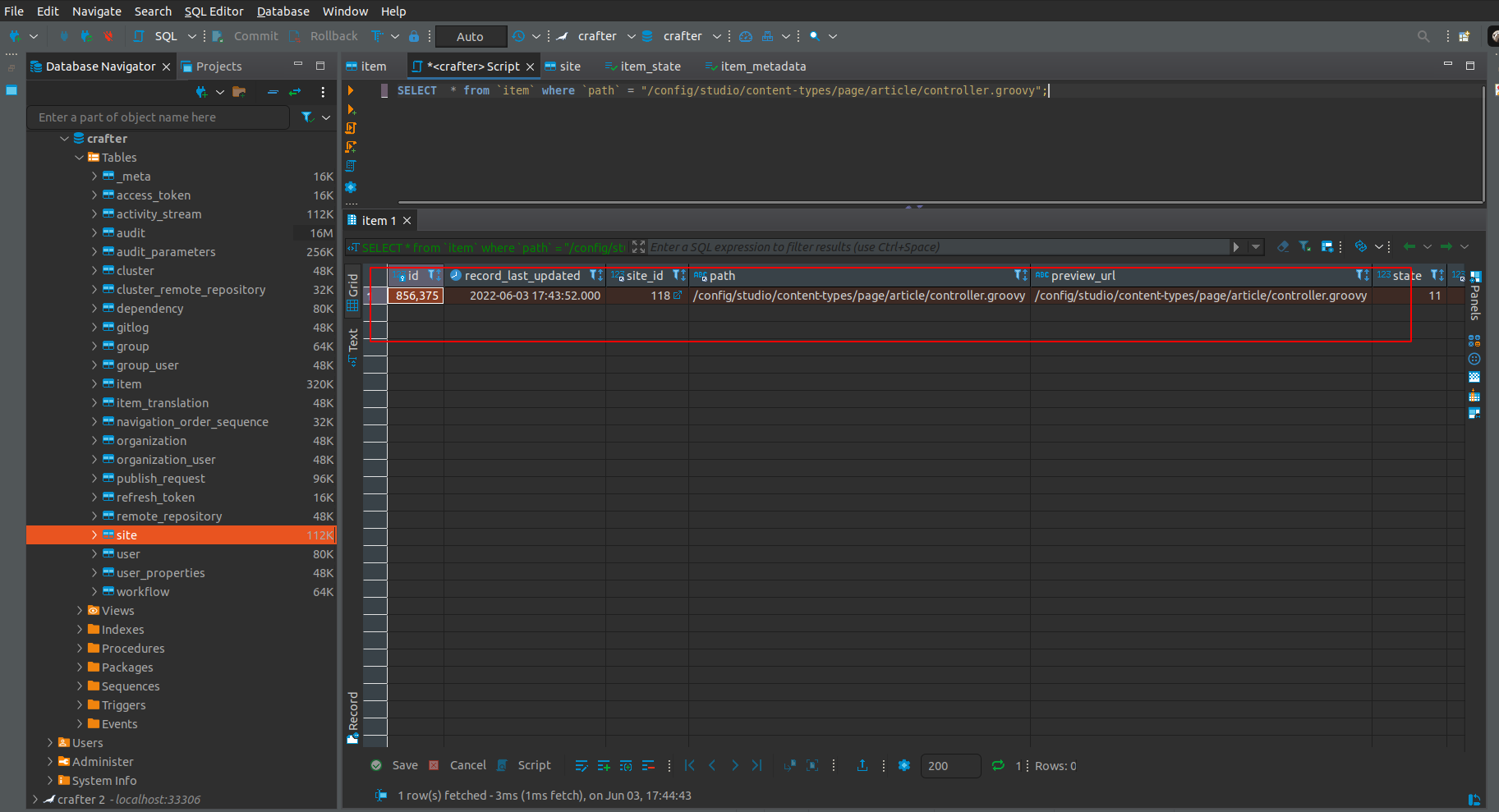
Task: Open the Database menu
Action: [x=283, y=11]
